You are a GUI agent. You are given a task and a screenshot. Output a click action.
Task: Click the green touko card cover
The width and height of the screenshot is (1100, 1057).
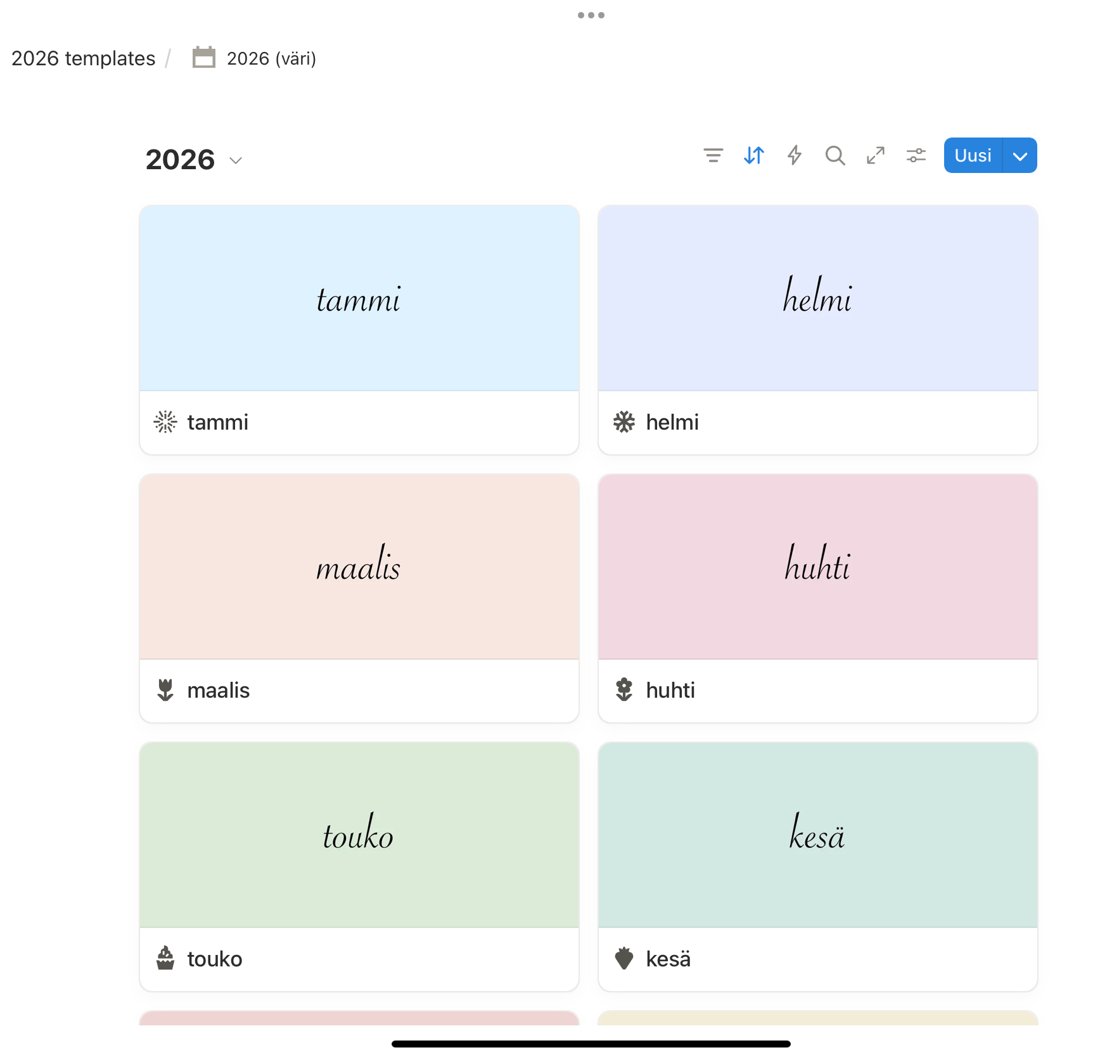click(359, 834)
